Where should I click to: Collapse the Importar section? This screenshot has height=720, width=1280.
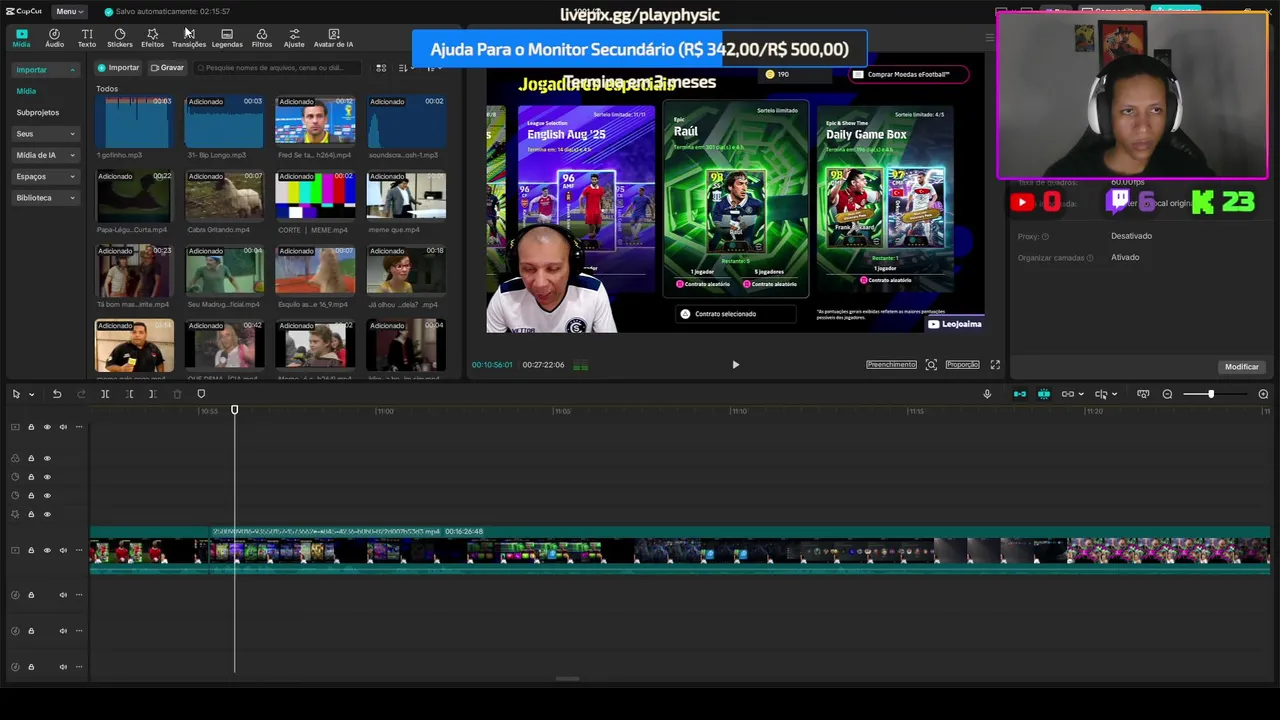[46, 70]
